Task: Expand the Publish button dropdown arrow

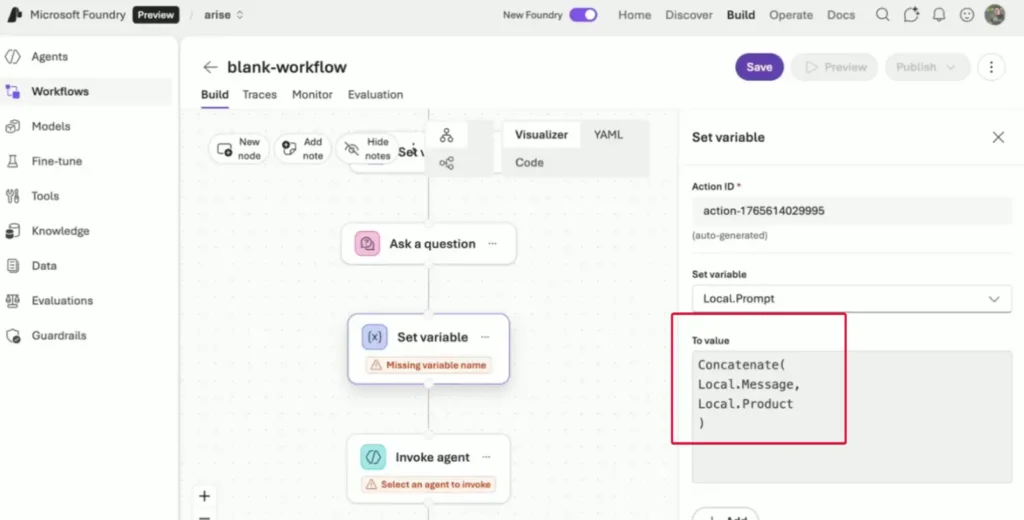Action: point(951,67)
